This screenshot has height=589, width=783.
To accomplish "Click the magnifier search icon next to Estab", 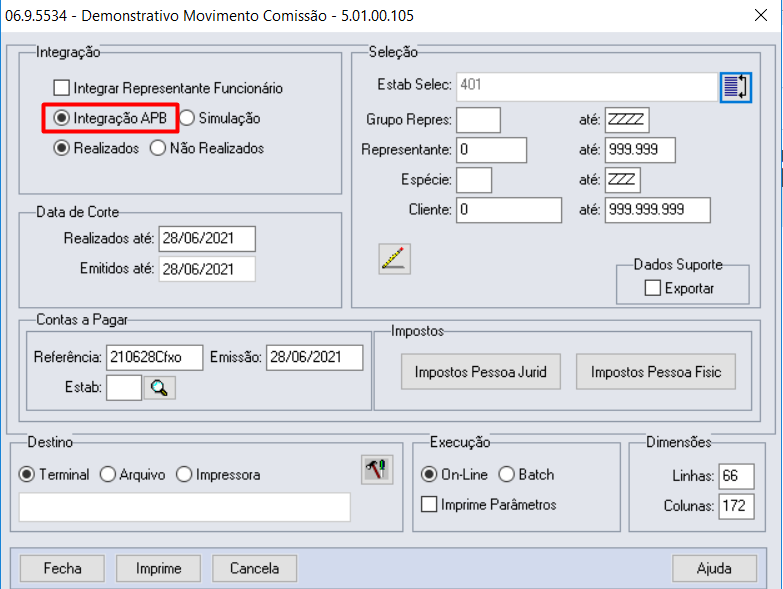I will tap(159, 388).
